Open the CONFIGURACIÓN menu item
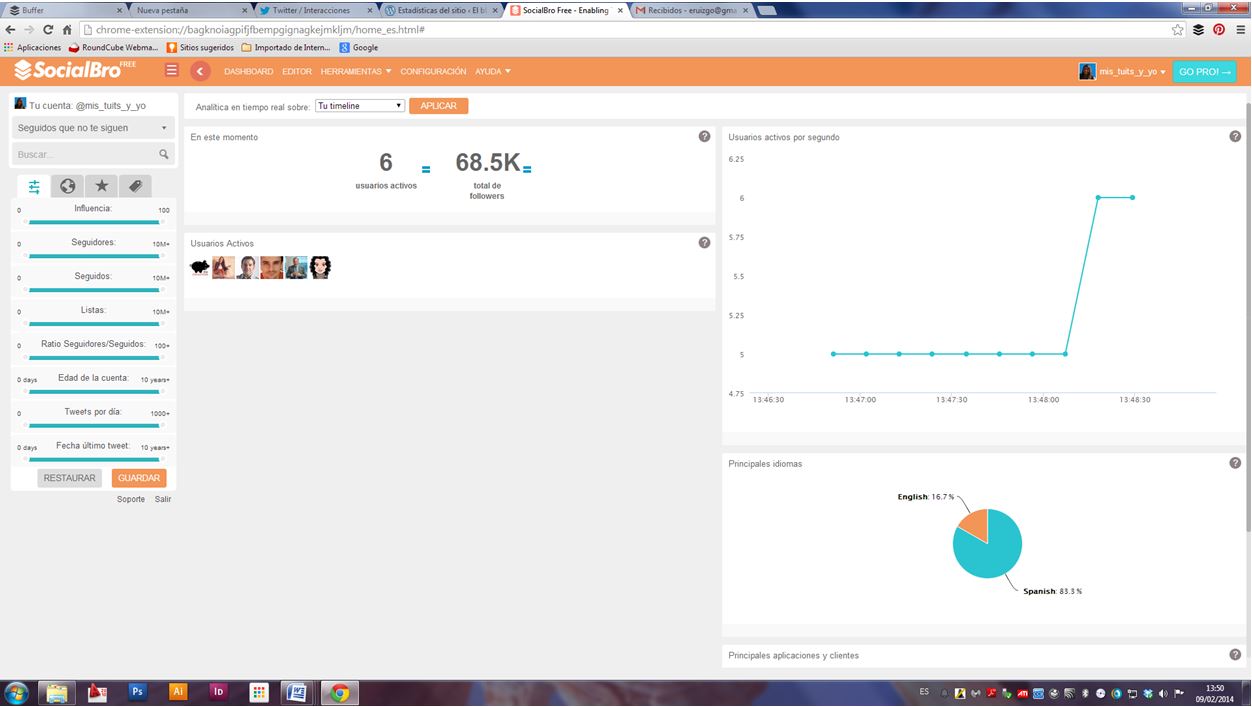Viewport: 1252px width, 707px height. coord(433,72)
